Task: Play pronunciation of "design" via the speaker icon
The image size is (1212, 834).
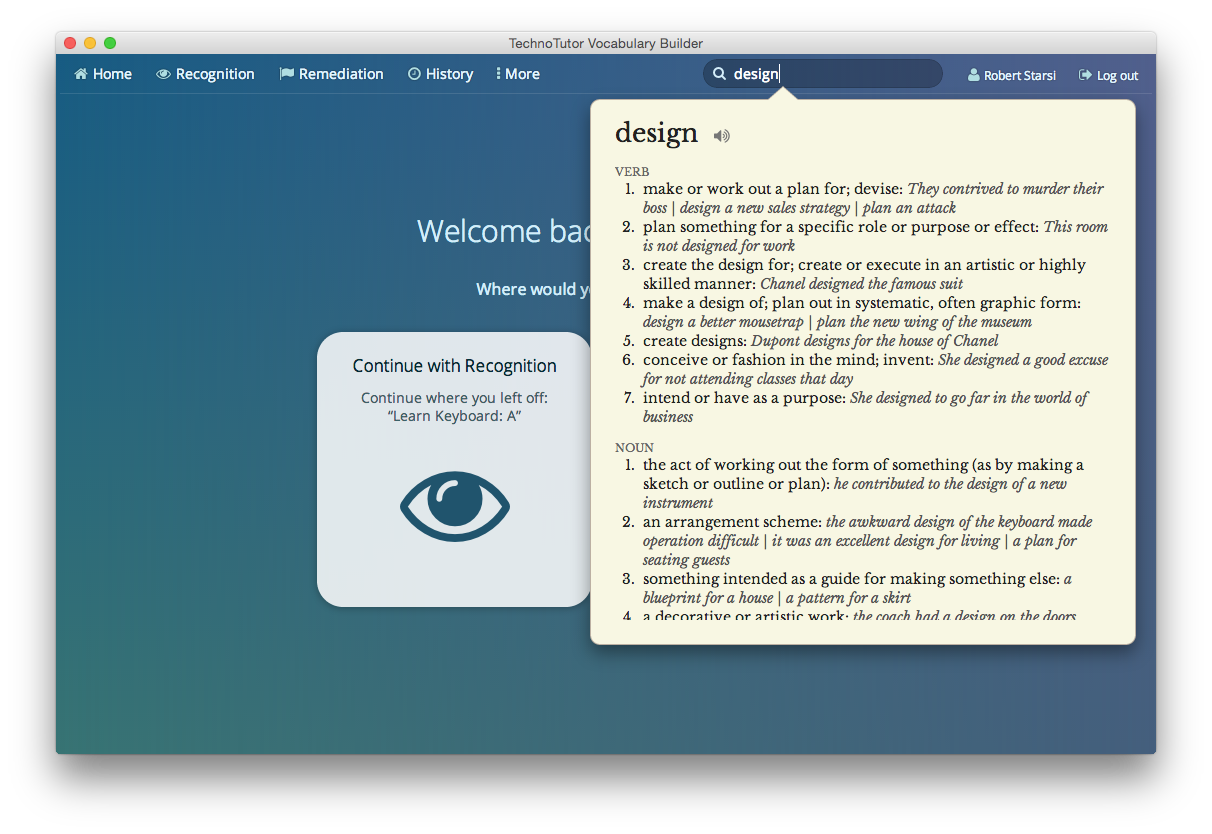Action: (721, 135)
